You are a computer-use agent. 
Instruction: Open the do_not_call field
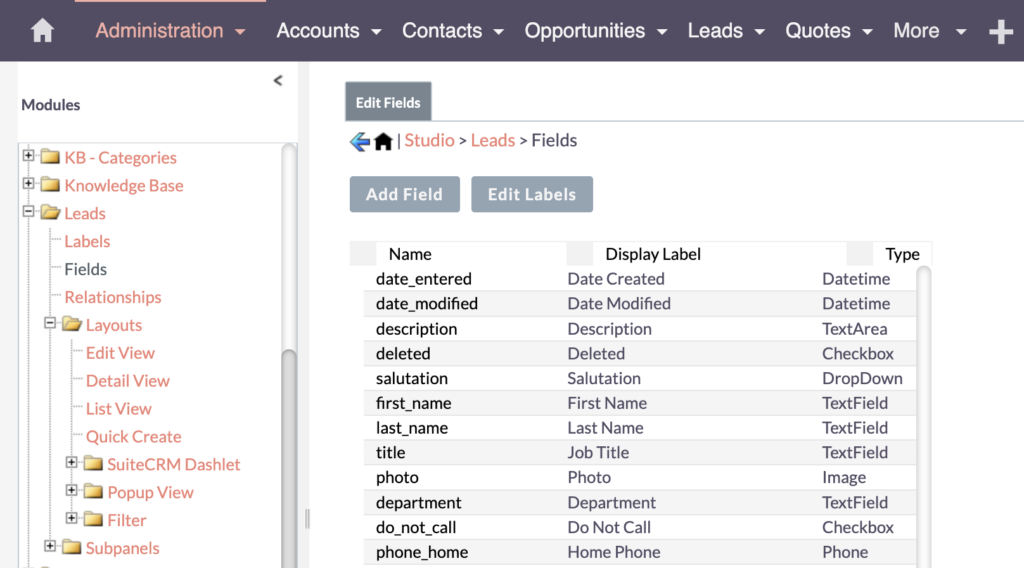(416, 527)
